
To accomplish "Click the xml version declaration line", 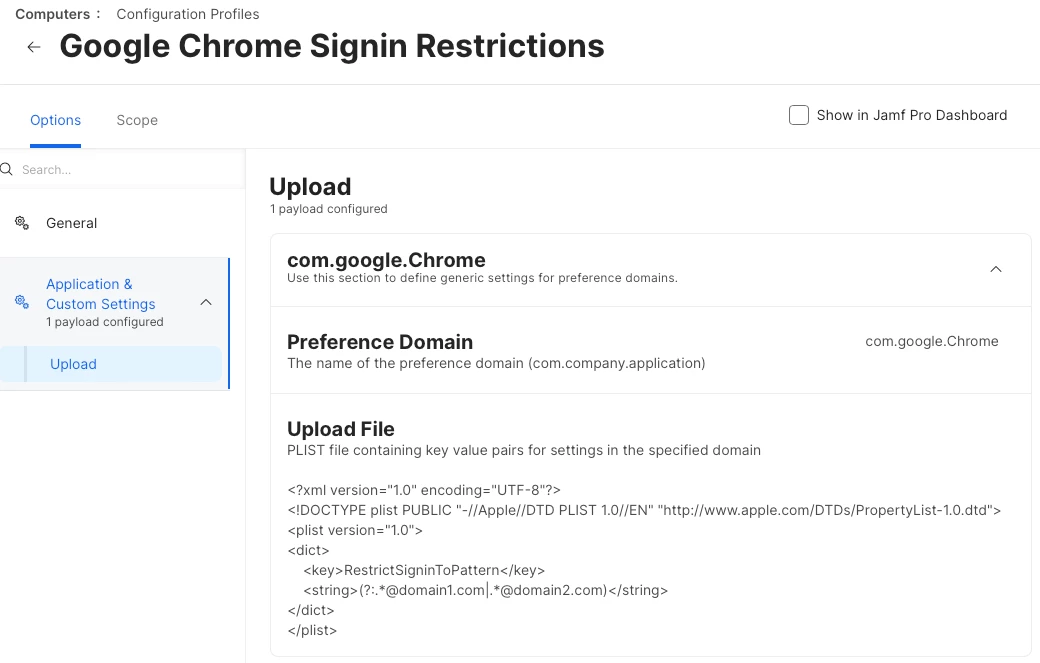I will click(424, 491).
